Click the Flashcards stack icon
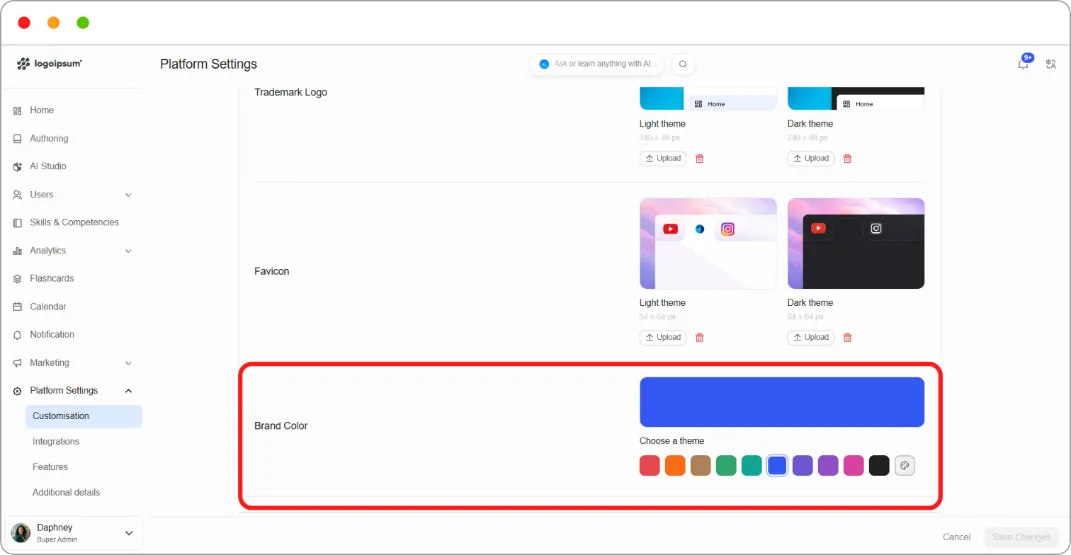The width and height of the screenshot is (1071, 555). click(x=17, y=279)
